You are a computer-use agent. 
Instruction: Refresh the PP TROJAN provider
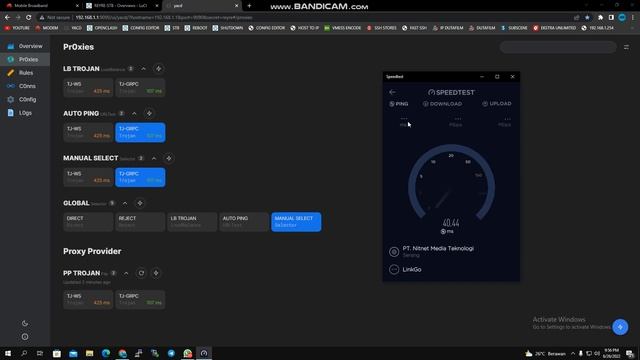click(141, 273)
